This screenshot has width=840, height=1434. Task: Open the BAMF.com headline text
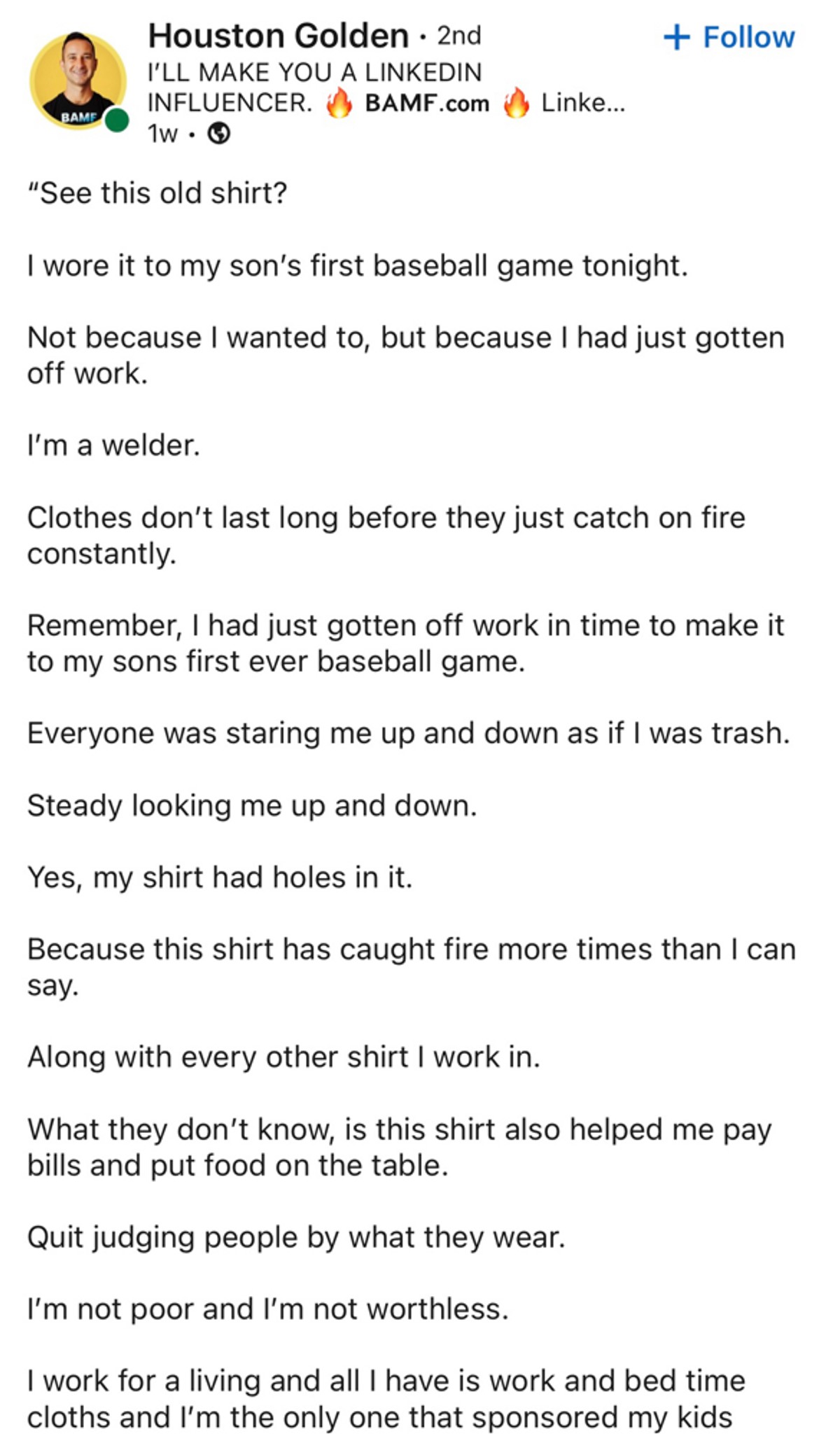pyautogui.click(x=427, y=104)
